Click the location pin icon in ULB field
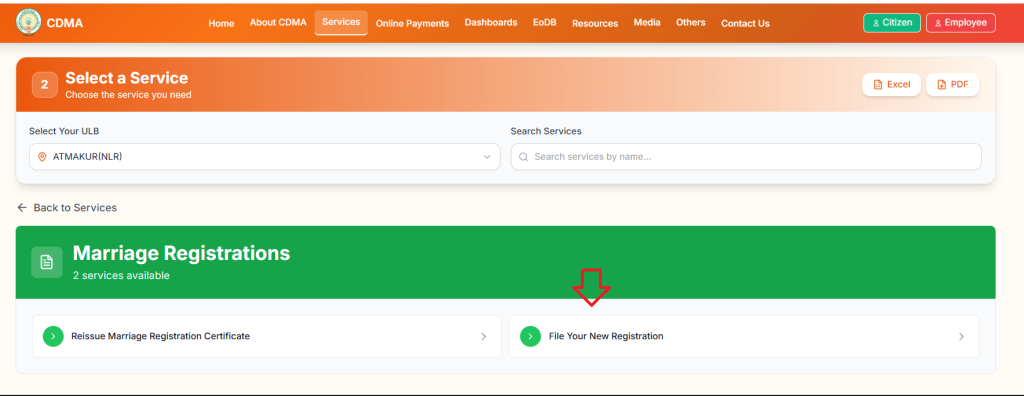 click(x=42, y=157)
